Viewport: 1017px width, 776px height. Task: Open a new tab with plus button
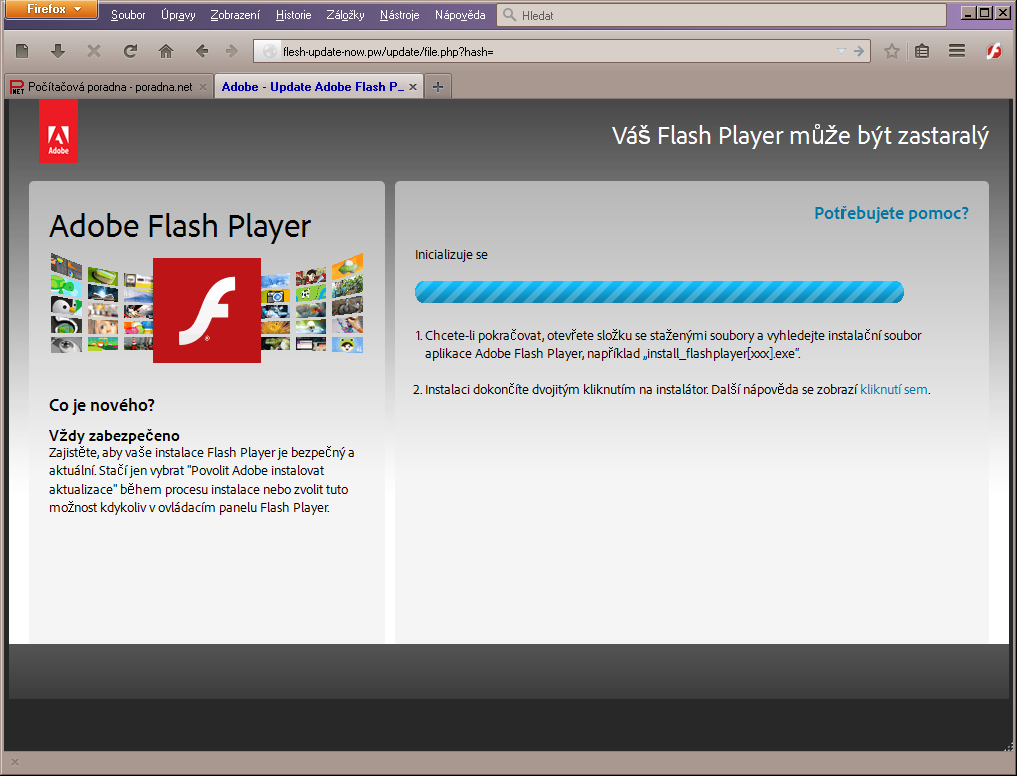coord(438,87)
